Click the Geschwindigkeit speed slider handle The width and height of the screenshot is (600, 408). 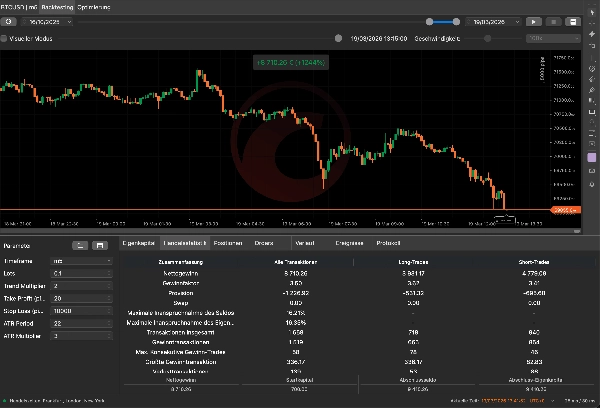point(488,38)
